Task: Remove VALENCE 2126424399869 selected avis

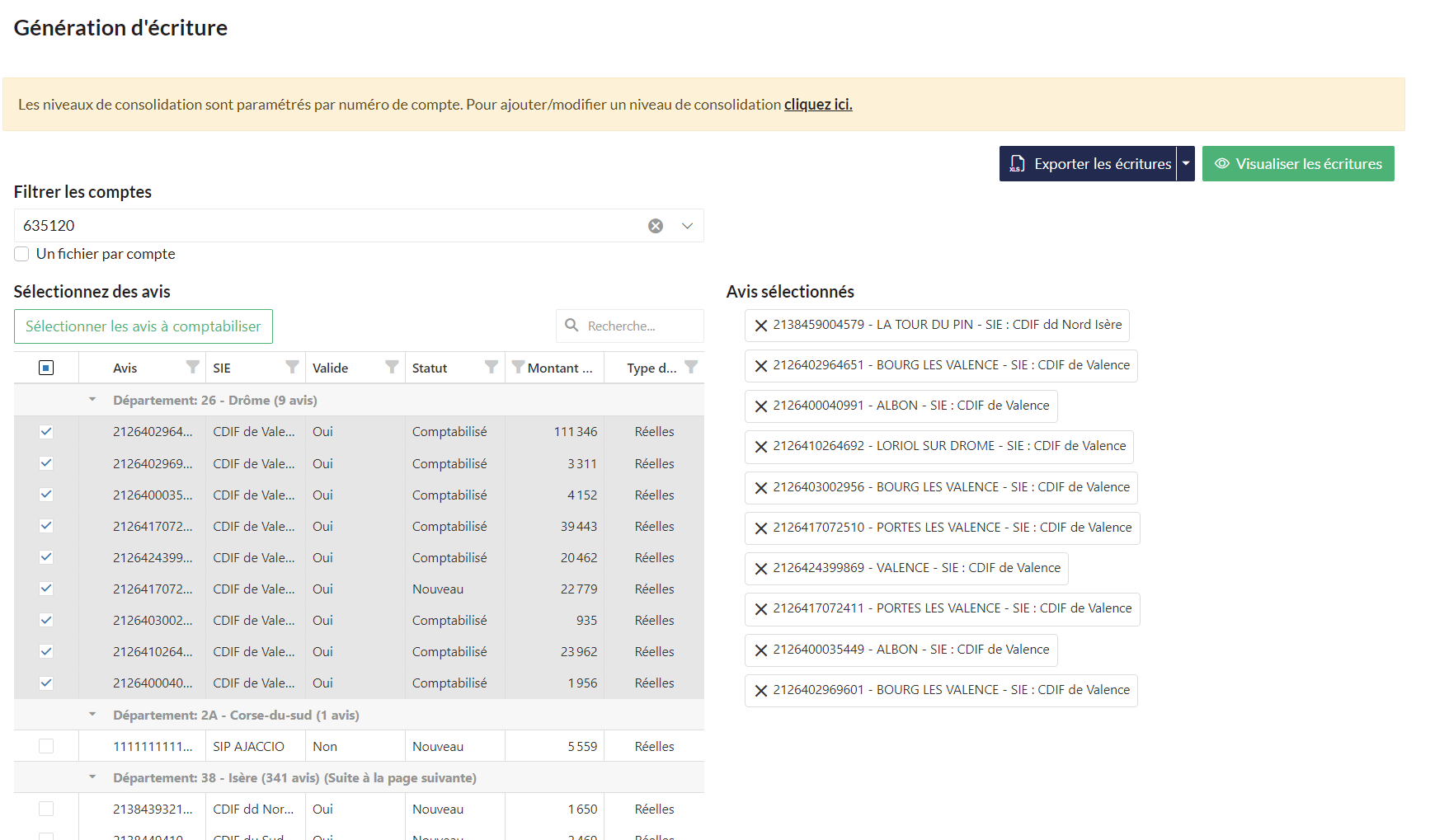Action: (x=761, y=569)
